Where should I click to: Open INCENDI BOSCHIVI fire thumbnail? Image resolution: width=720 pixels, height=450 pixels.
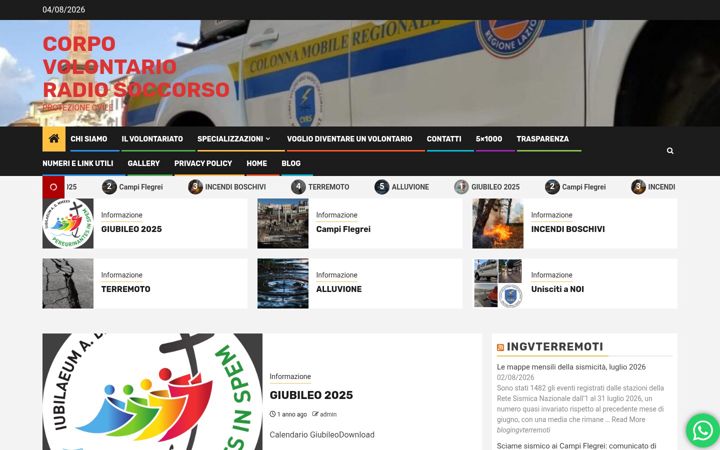498,224
